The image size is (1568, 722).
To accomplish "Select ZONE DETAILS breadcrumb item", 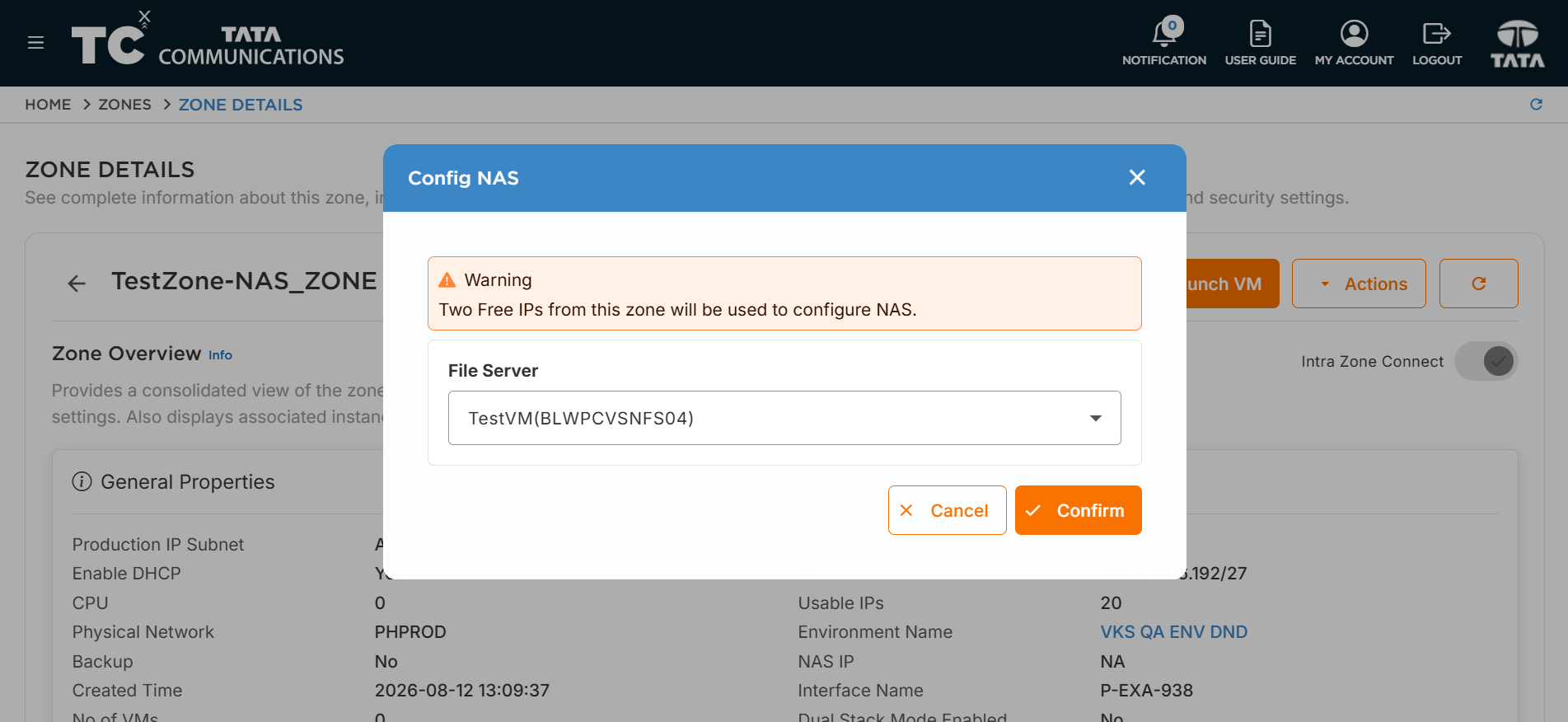I will click(241, 105).
